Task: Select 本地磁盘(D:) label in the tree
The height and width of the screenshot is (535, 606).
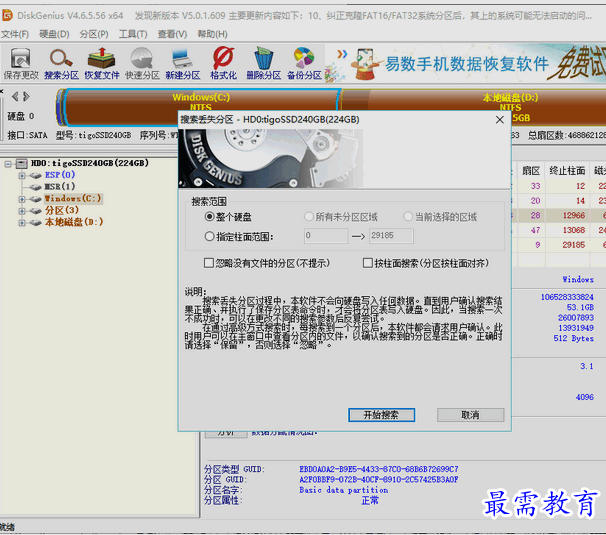Action: point(74,222)
